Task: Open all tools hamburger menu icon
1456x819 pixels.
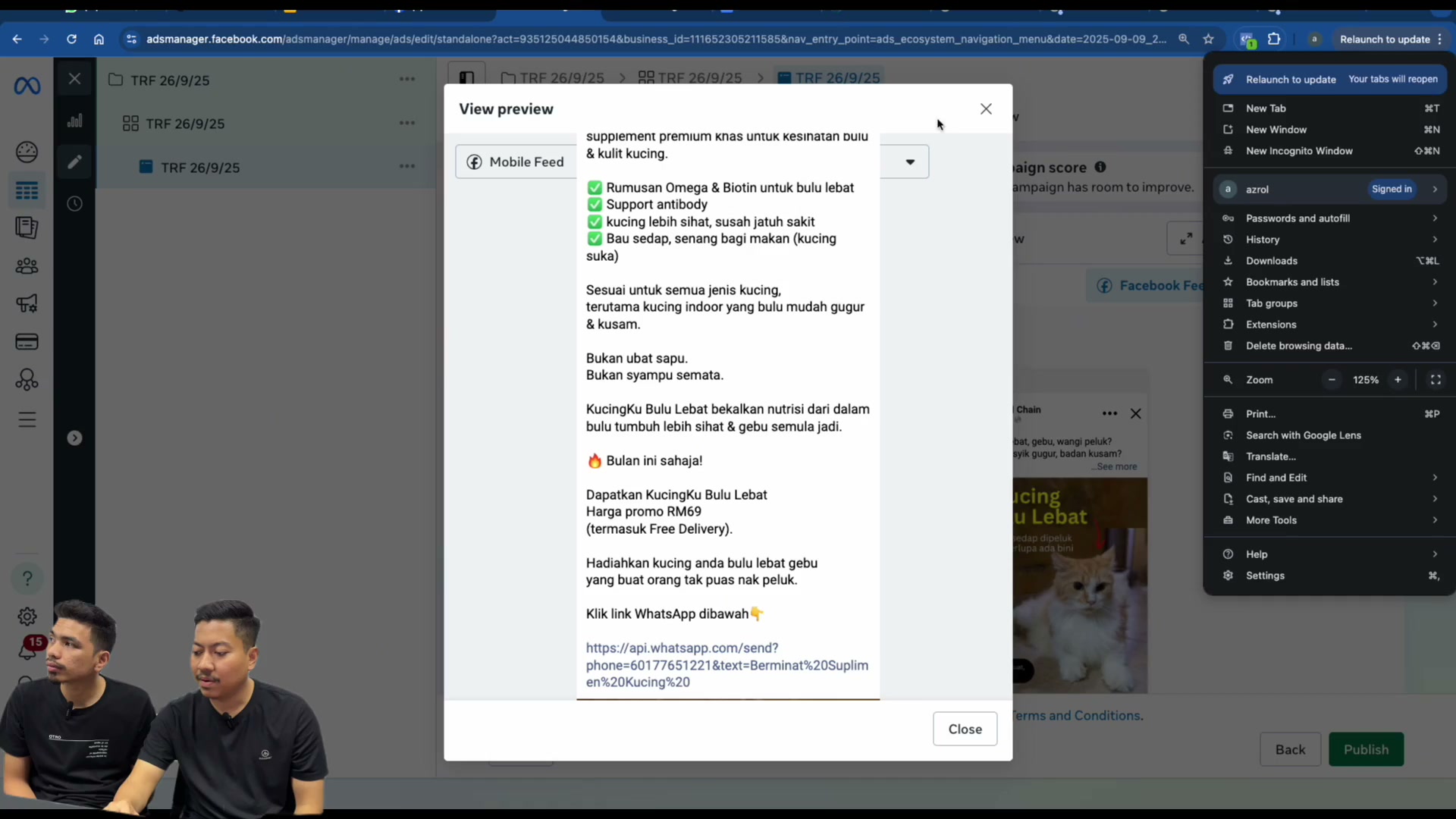Action: tap(27, 419)
